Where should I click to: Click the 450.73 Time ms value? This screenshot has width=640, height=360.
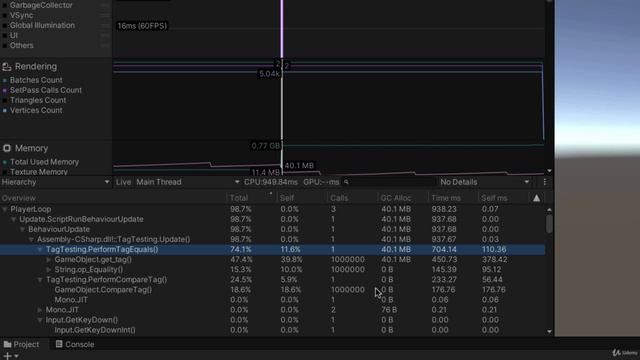[x=444, y=260]
